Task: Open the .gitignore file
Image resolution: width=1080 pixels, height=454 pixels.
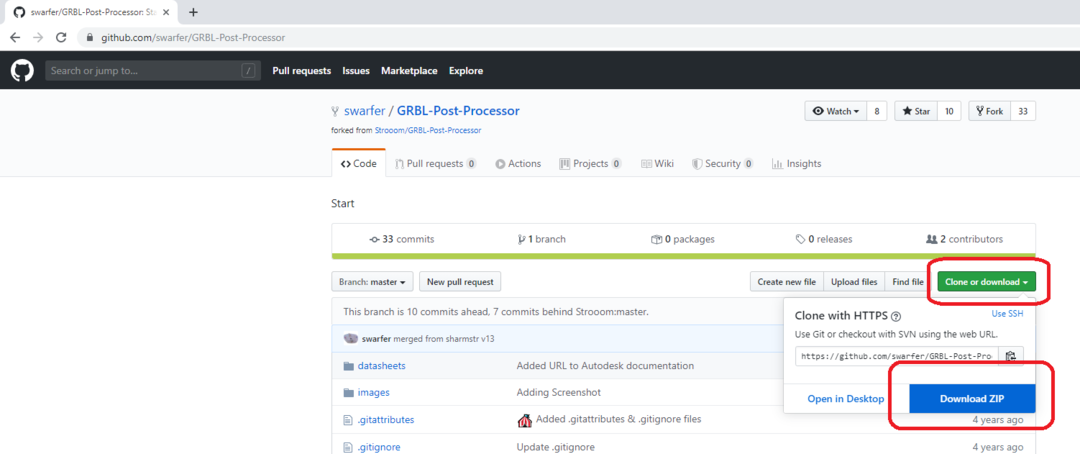Action: (379, 446)
